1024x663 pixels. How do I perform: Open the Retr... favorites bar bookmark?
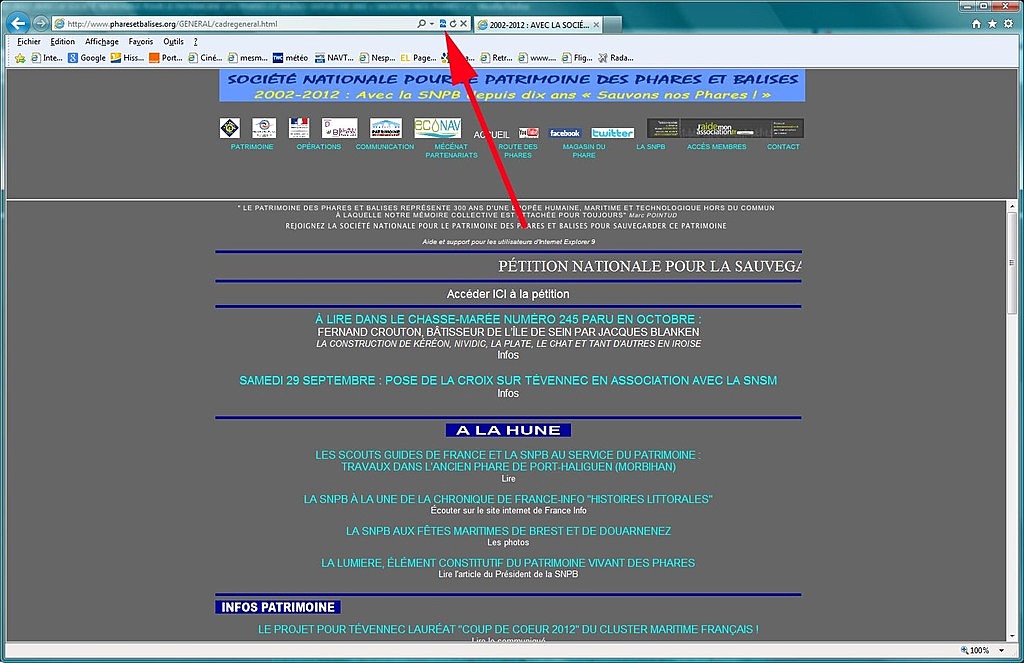coord(496,58)
